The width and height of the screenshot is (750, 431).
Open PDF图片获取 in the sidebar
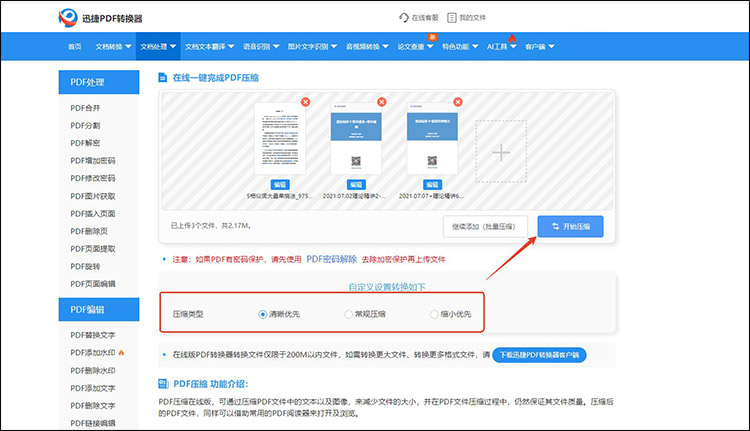click(x=93, y=196)
